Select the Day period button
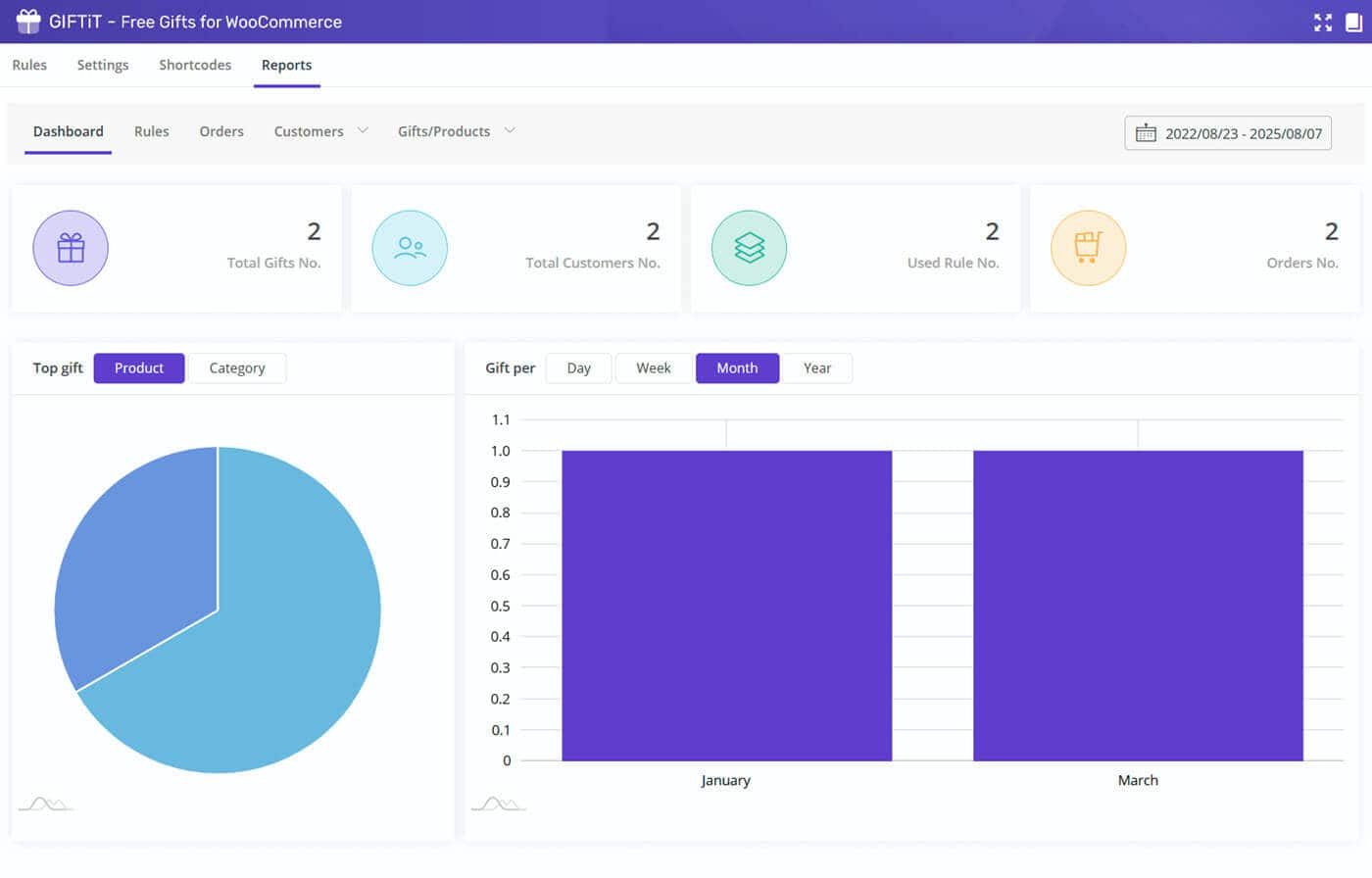 tap(578, 367)
